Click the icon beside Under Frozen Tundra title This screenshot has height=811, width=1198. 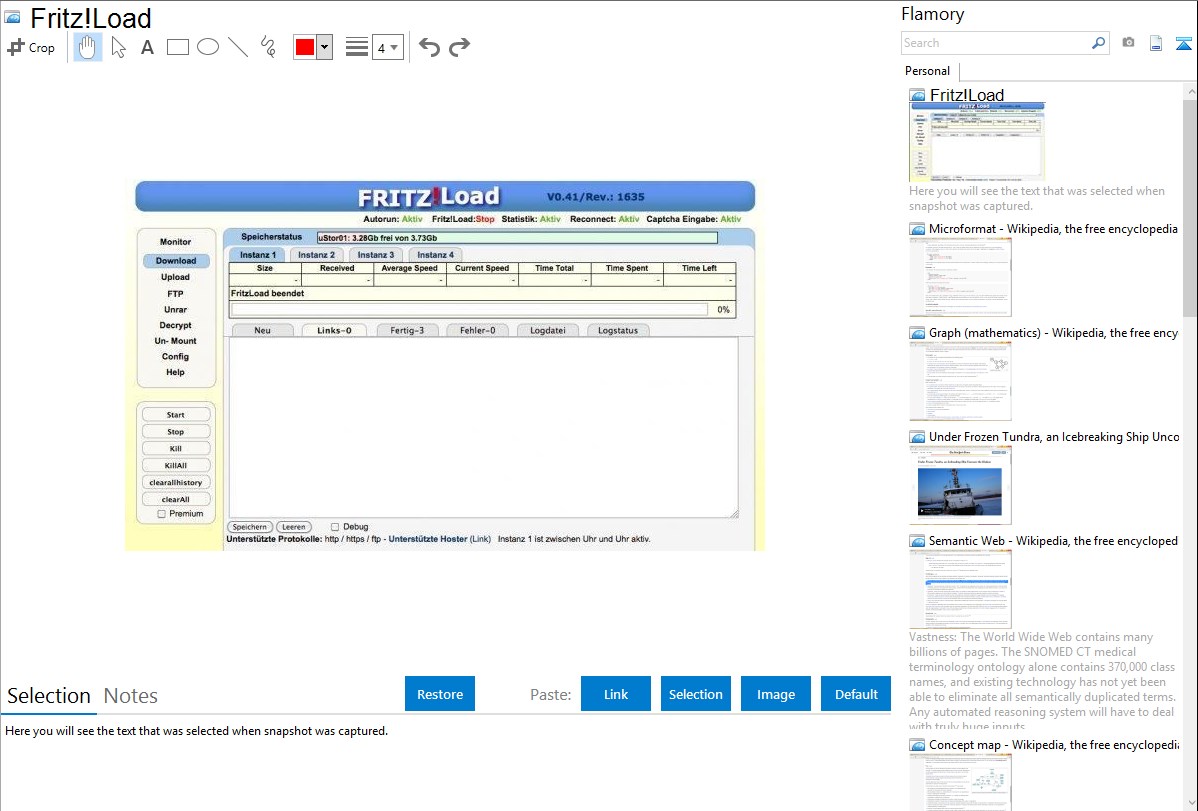tap(917, 437)
